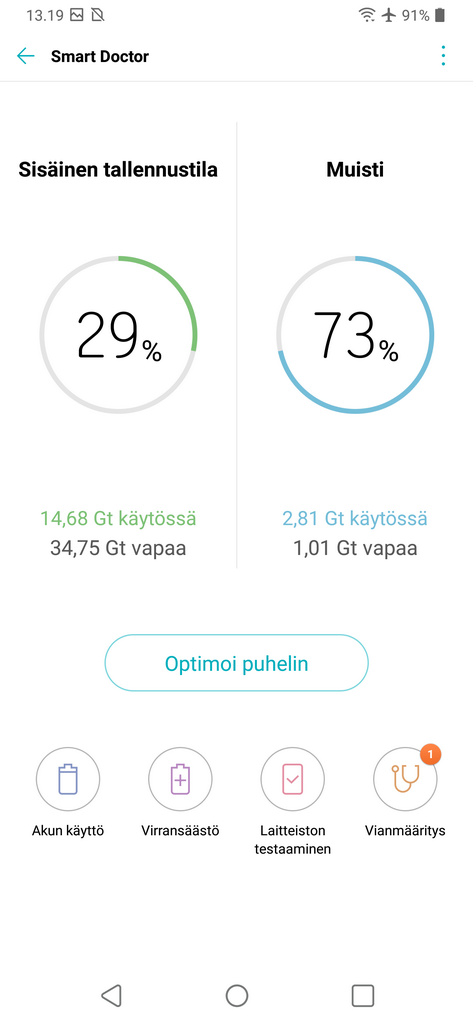Image resolution: width=473 pixels, height=1024 pixels.
Task: Open Virransäästö power saving icon
Action: 180,779
